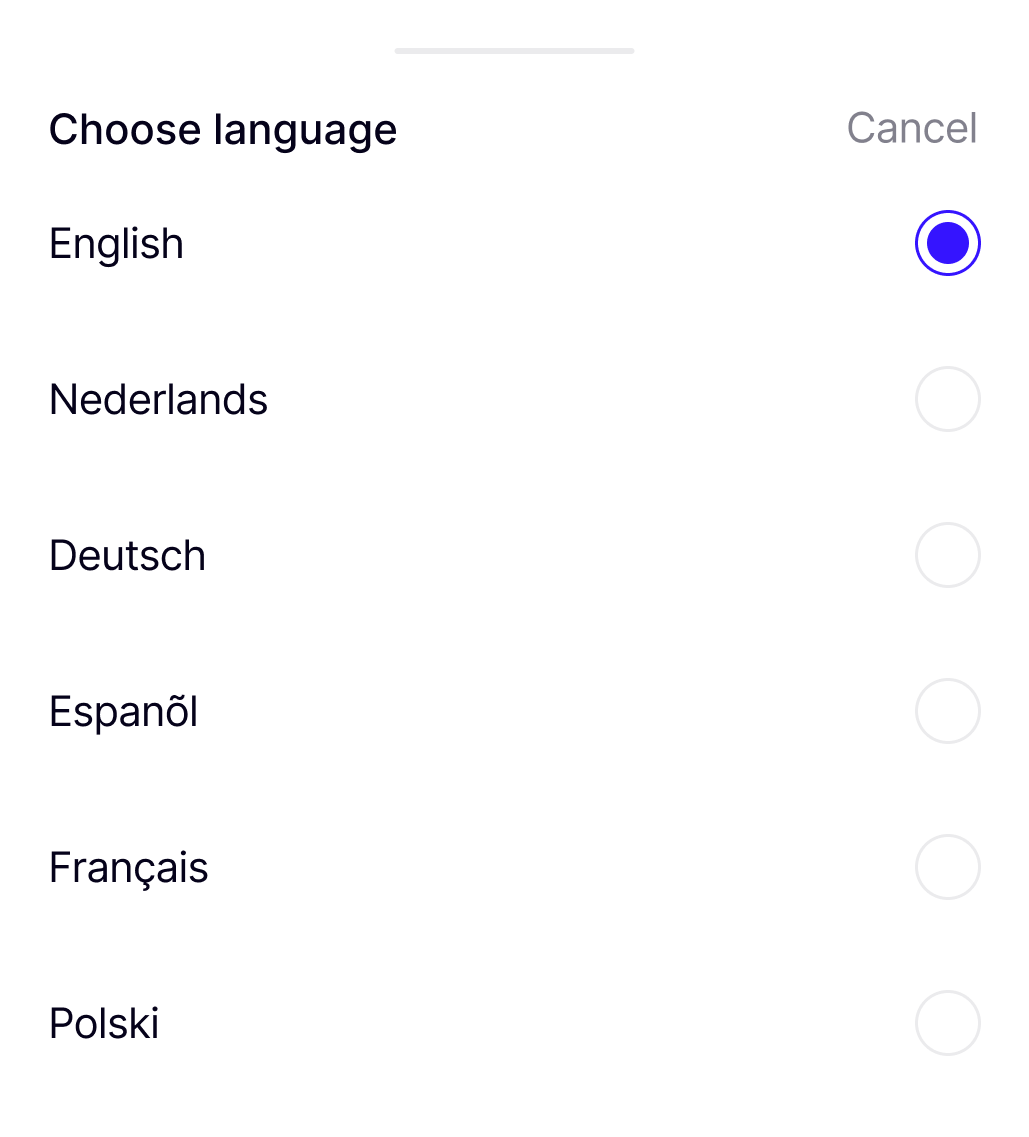Select the English radio button
Screen dimensions: 1029x1137
(947, 243)
